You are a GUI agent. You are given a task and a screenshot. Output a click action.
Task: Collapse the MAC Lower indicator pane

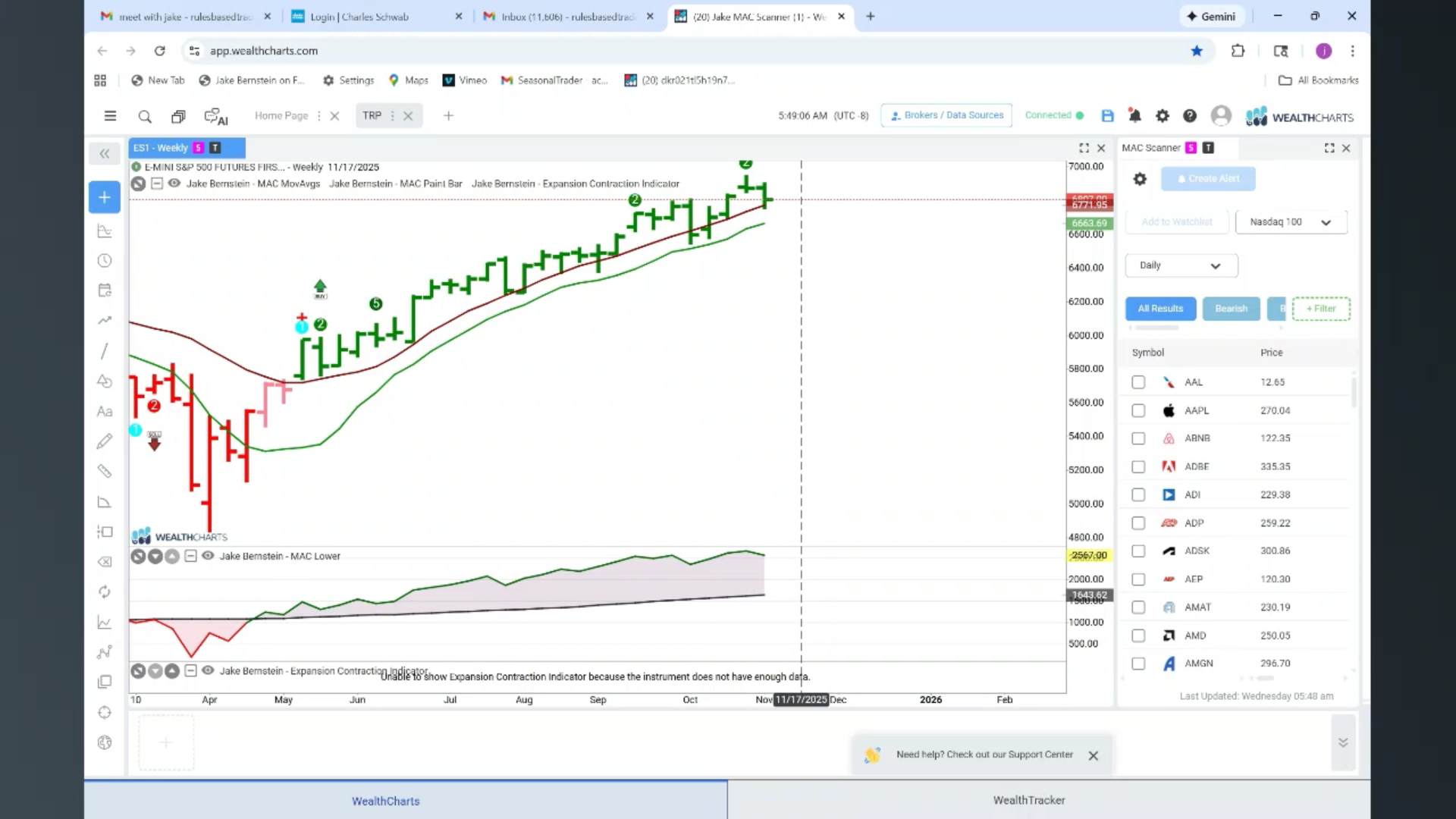tap(191, 556)
